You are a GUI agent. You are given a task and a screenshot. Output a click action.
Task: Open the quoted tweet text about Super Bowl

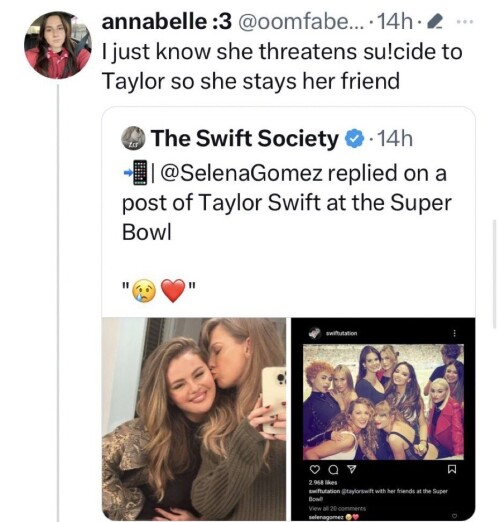tap(286, 202)
